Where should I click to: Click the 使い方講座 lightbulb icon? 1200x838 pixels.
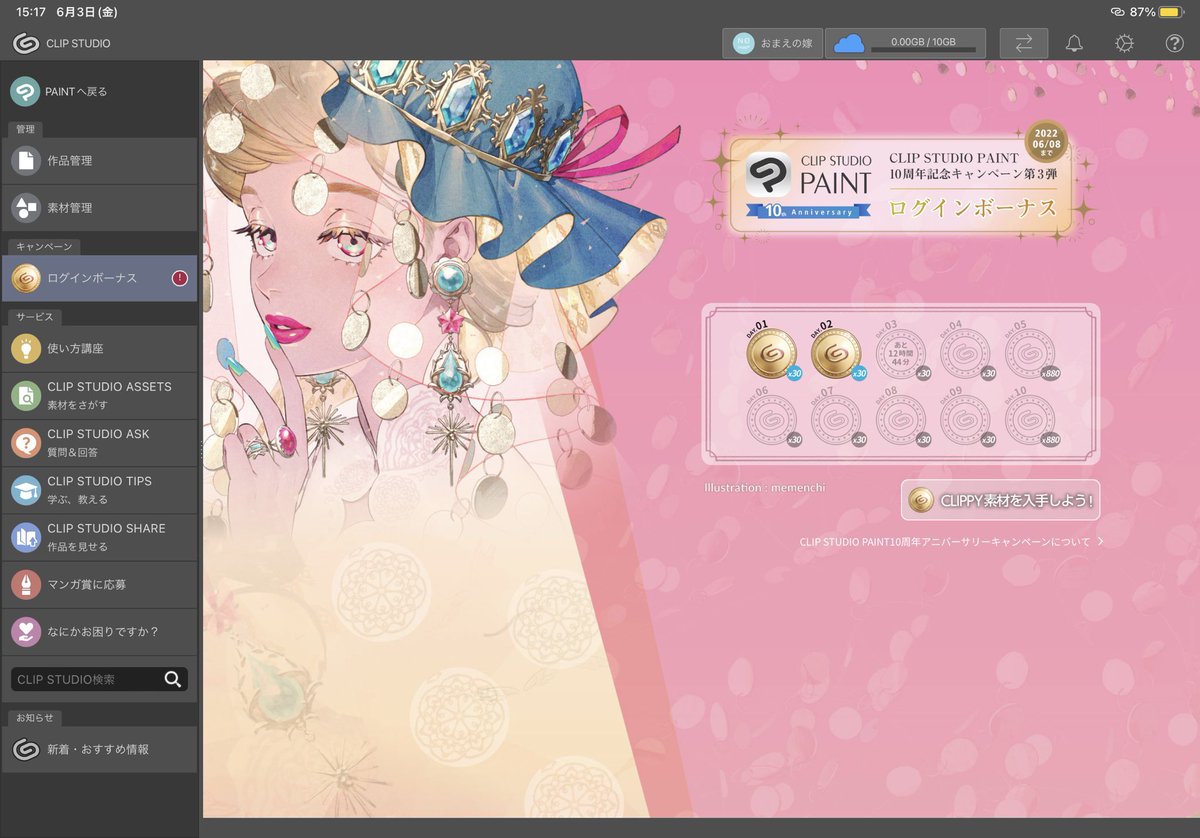pos(25,348)
